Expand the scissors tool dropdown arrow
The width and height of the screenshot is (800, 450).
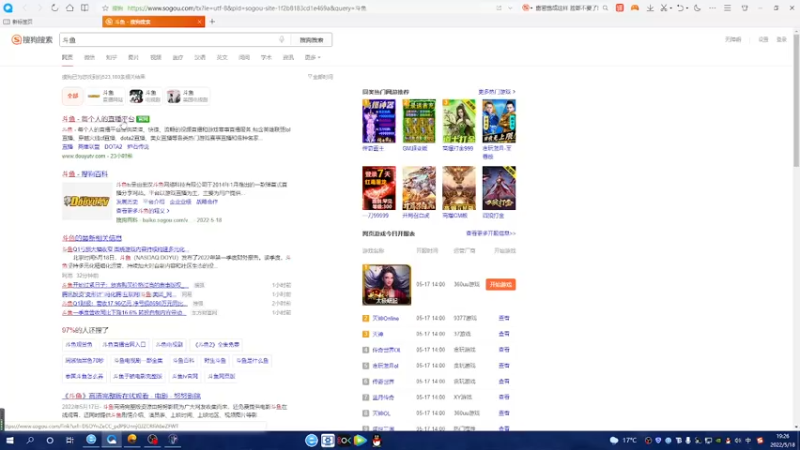(x=670, y=8)
